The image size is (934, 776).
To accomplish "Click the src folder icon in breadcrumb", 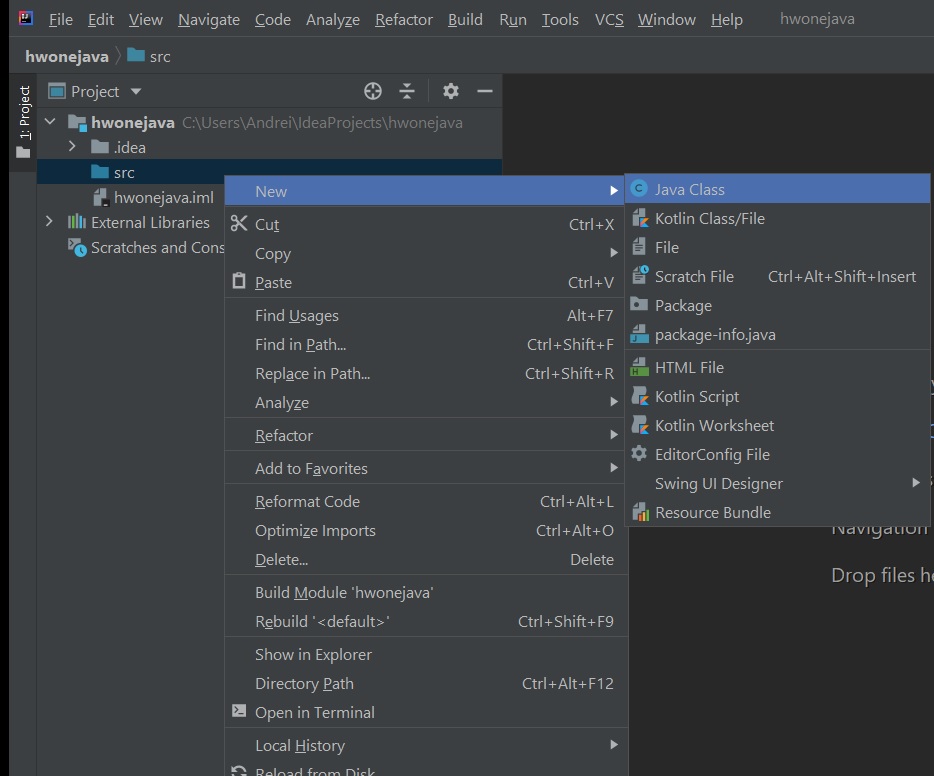I will click(x=136, y=55).
